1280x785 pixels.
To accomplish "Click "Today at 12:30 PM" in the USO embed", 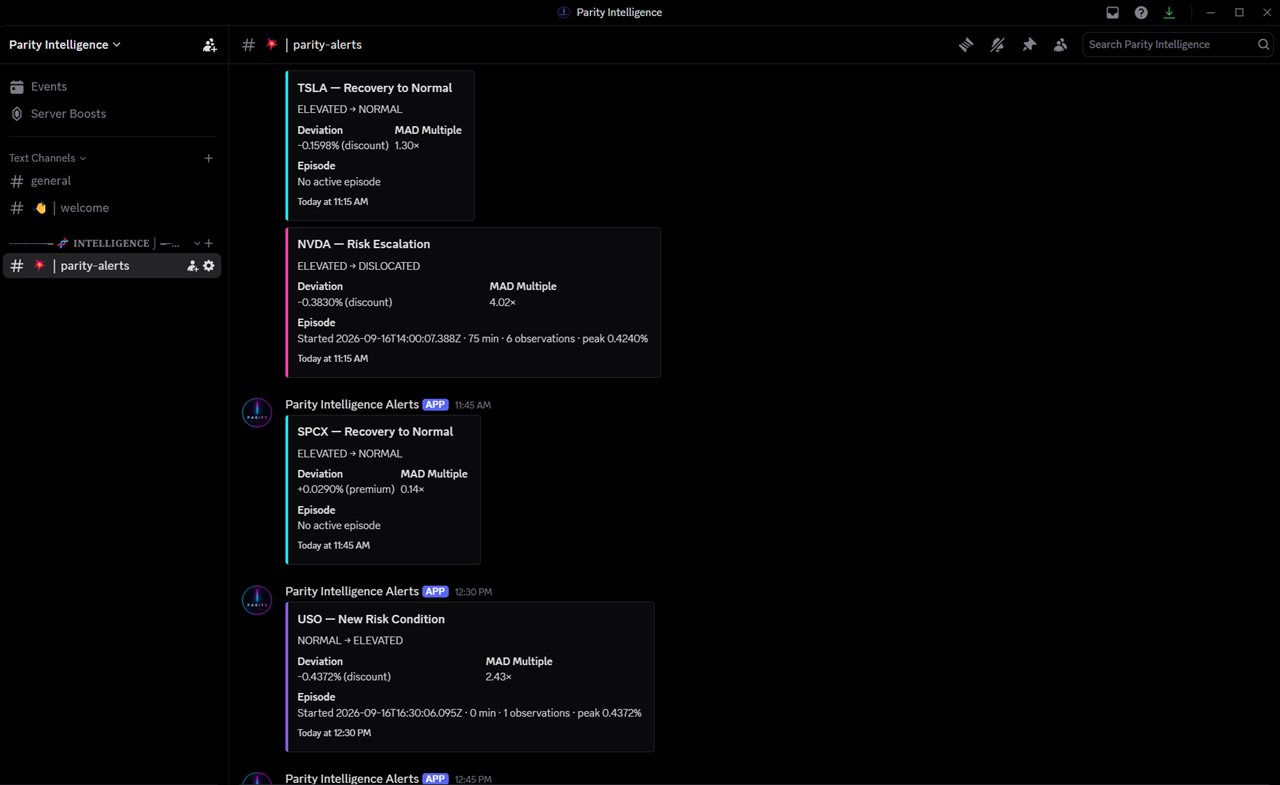I will tap(334, 733).
